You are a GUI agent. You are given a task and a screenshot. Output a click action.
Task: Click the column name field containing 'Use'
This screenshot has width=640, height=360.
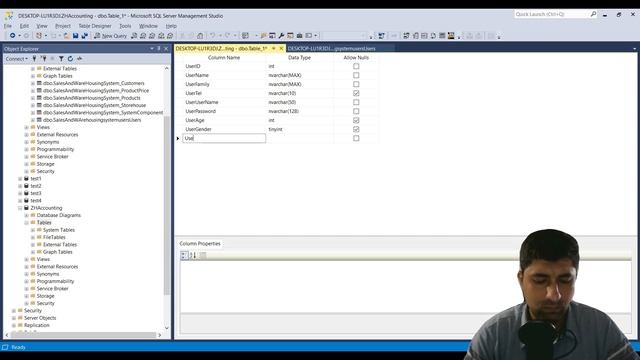(x=224, y=138)
